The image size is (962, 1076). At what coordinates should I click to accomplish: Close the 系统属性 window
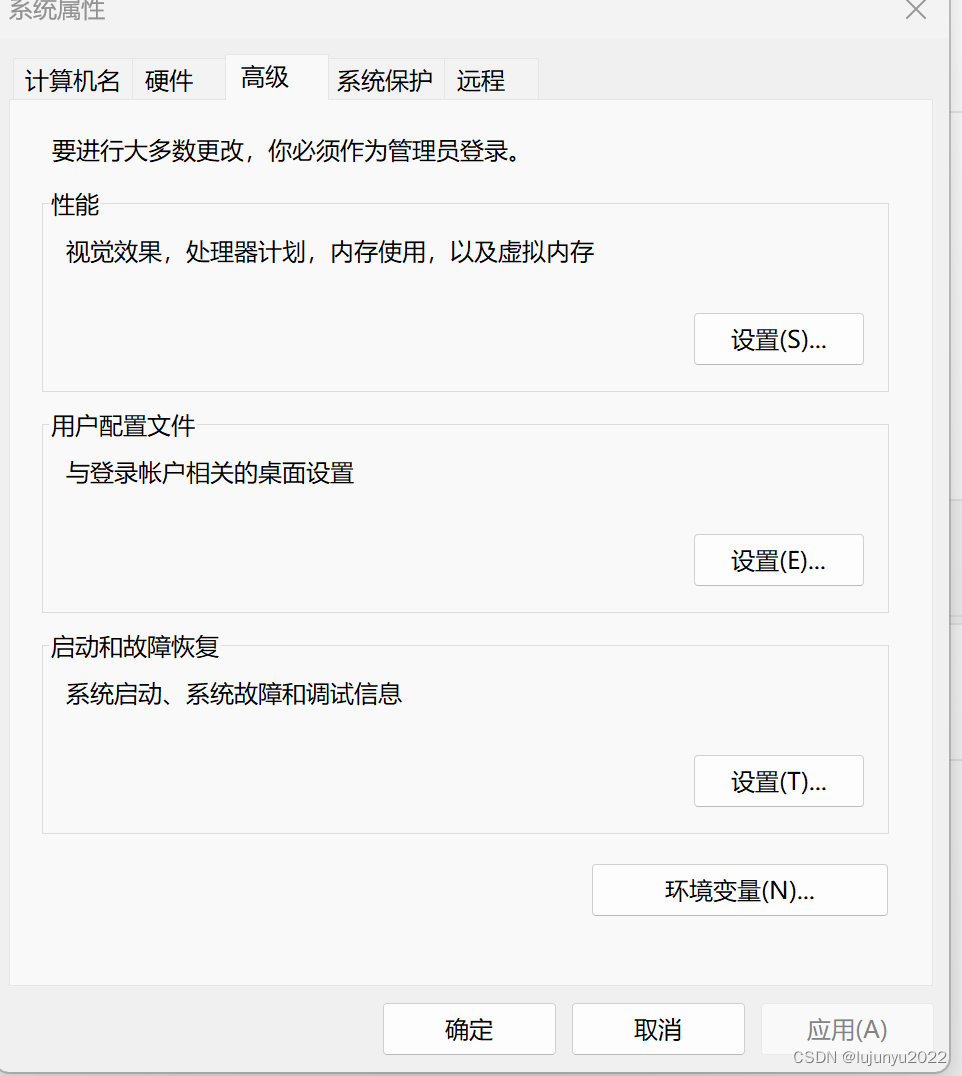click(916, 10)
